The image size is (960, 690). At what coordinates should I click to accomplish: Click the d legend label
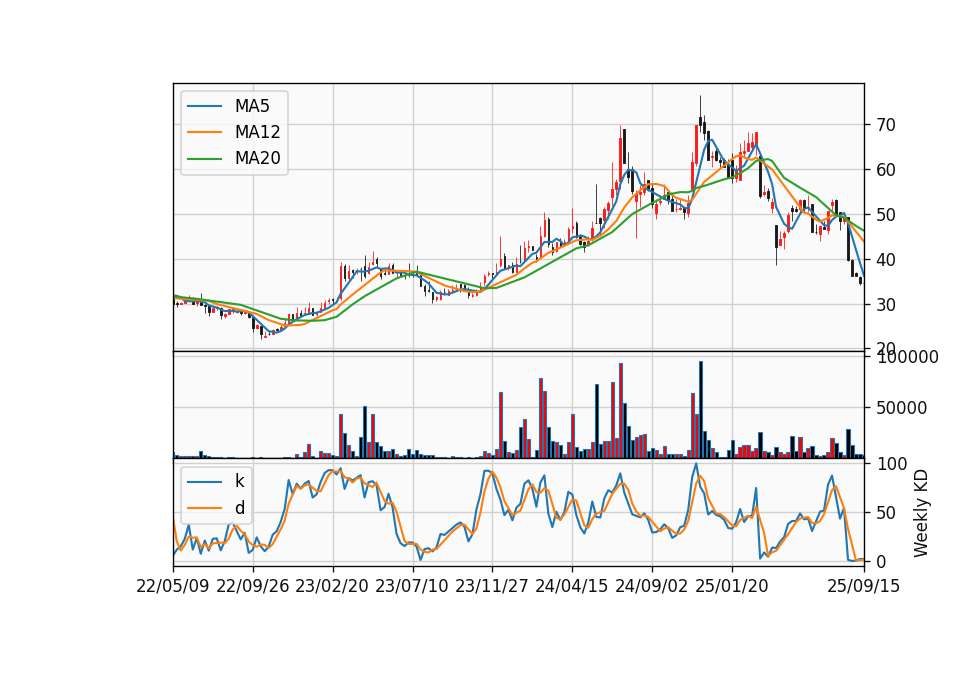[x=239, y=508]
